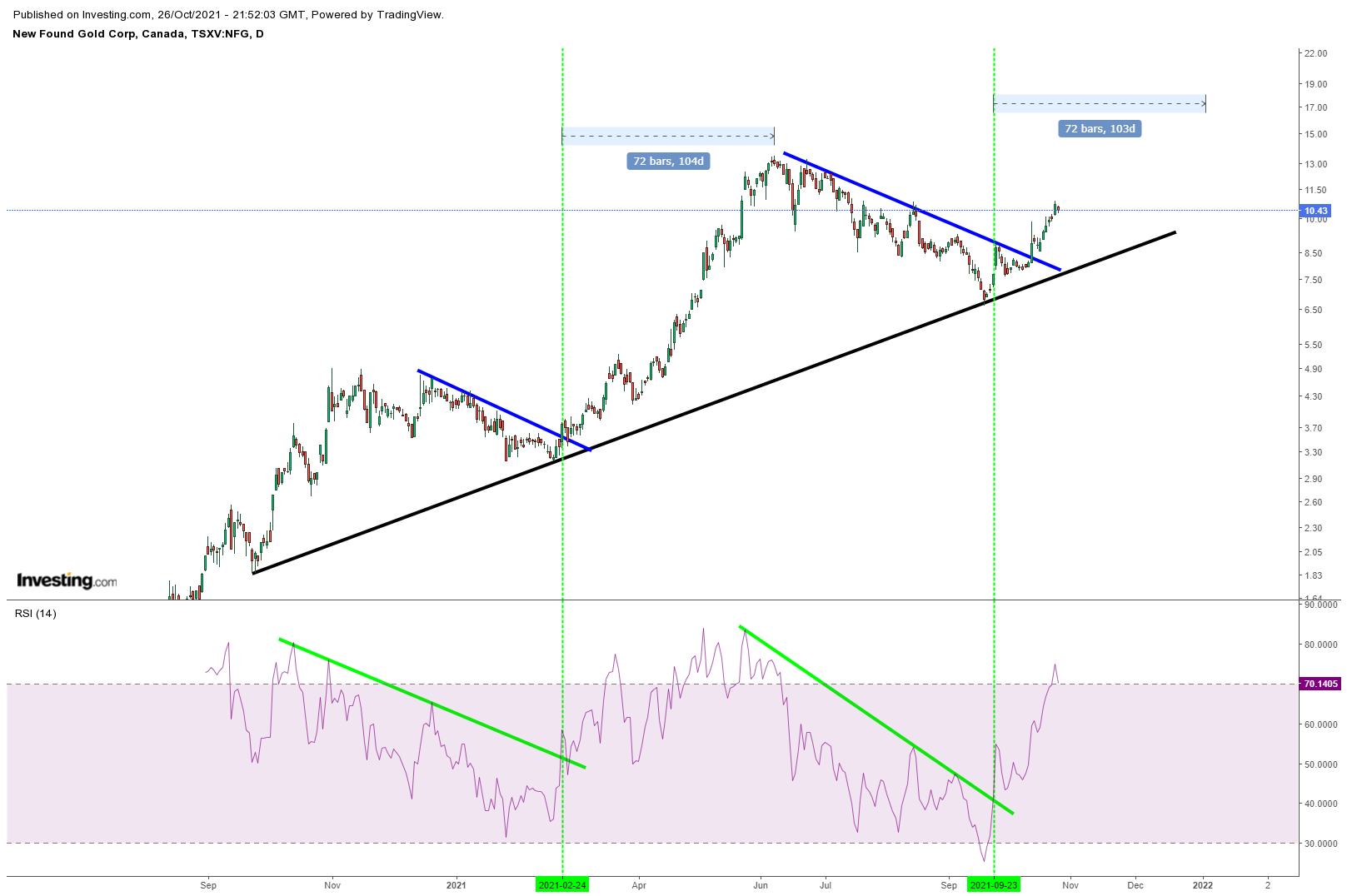Click the 4.30 price axis label
Viewport: 1347px width, 896px height.
pos(1314,396)
